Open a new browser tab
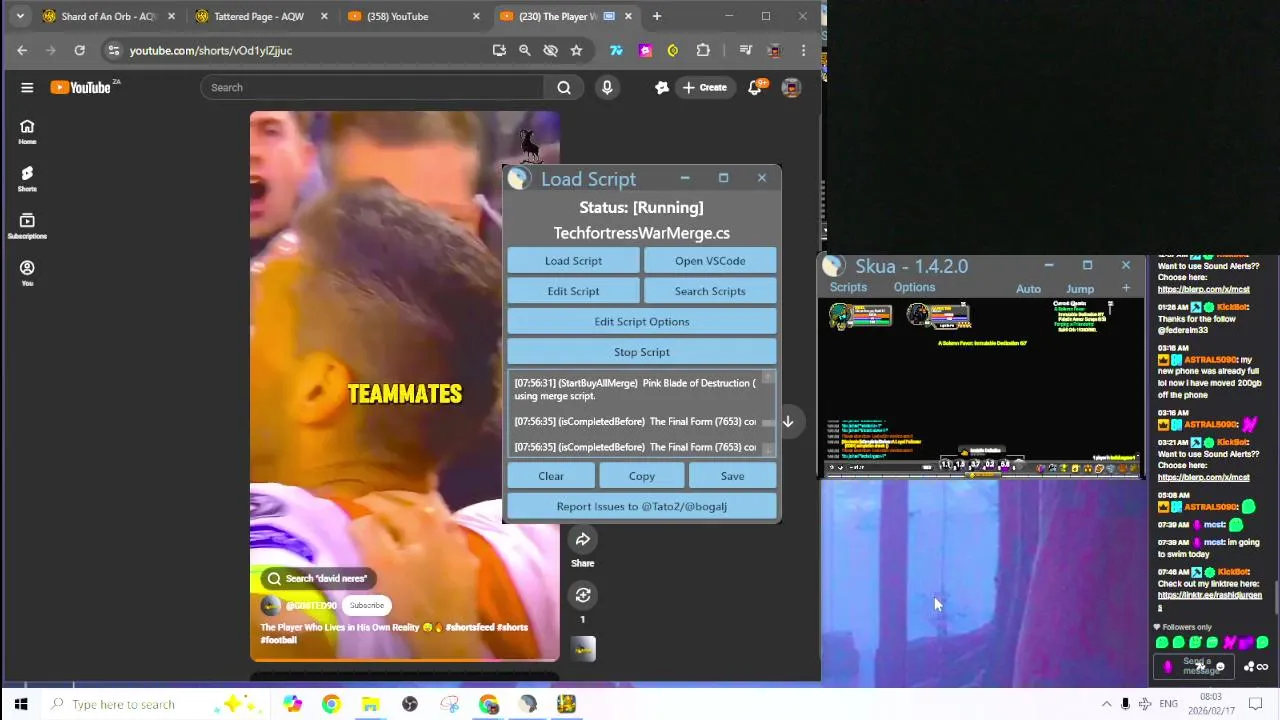This screenshot has height=720, width=1280. pyautogui.click(x=657, y=16)
